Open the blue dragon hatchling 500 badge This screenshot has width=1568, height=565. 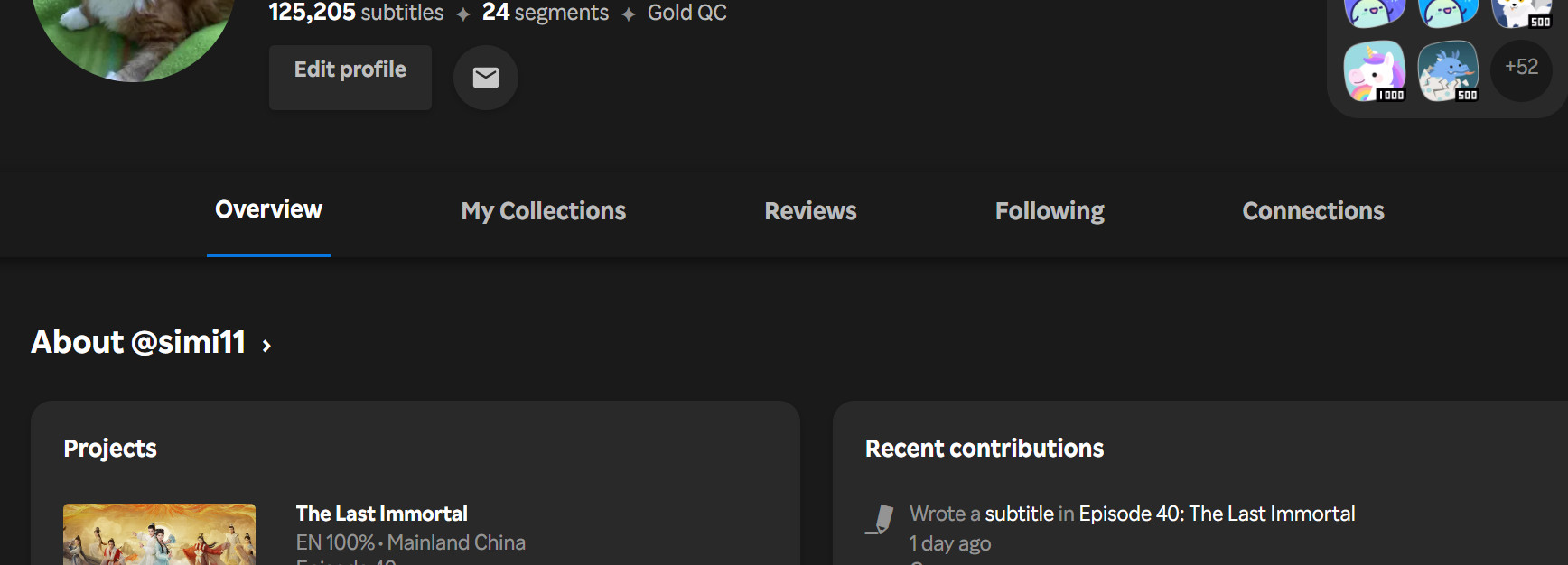[1448, 70]
